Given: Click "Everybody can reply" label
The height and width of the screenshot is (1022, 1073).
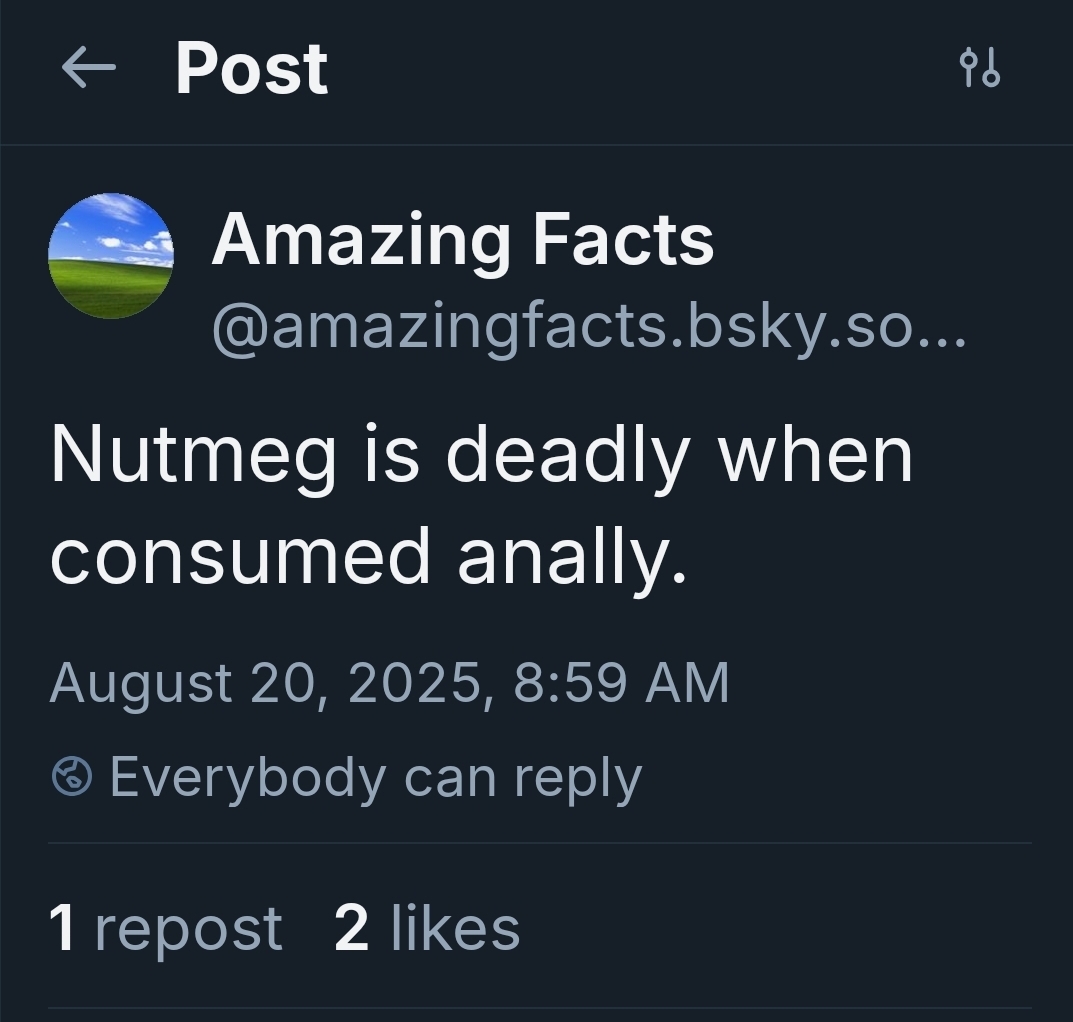Looking at the screenshot, I should [x=375, y=777].
